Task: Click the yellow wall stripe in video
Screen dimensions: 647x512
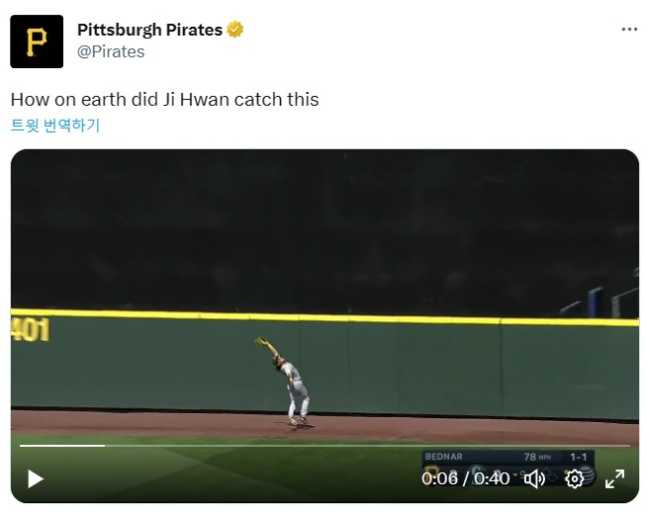Action: [x=325, y=317]
